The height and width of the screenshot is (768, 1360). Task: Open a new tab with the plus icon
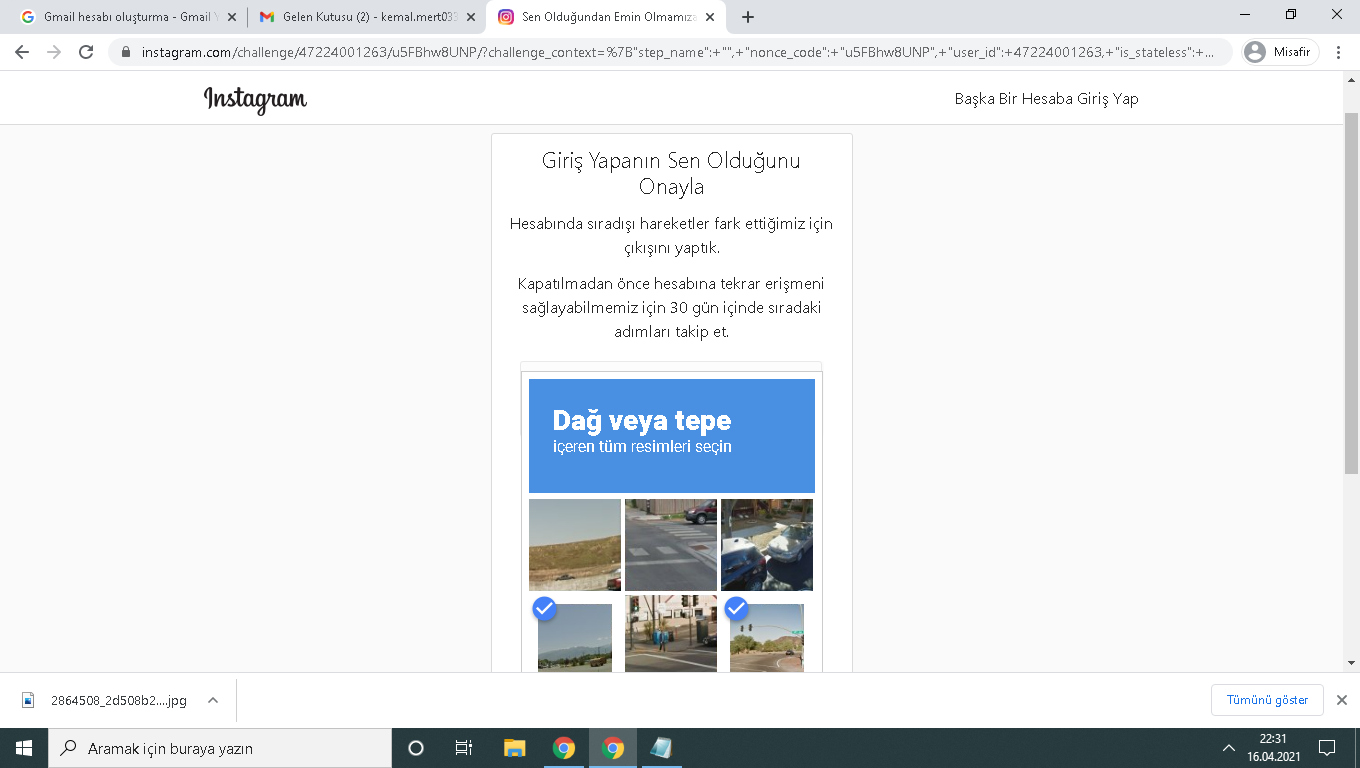(748, 17)
